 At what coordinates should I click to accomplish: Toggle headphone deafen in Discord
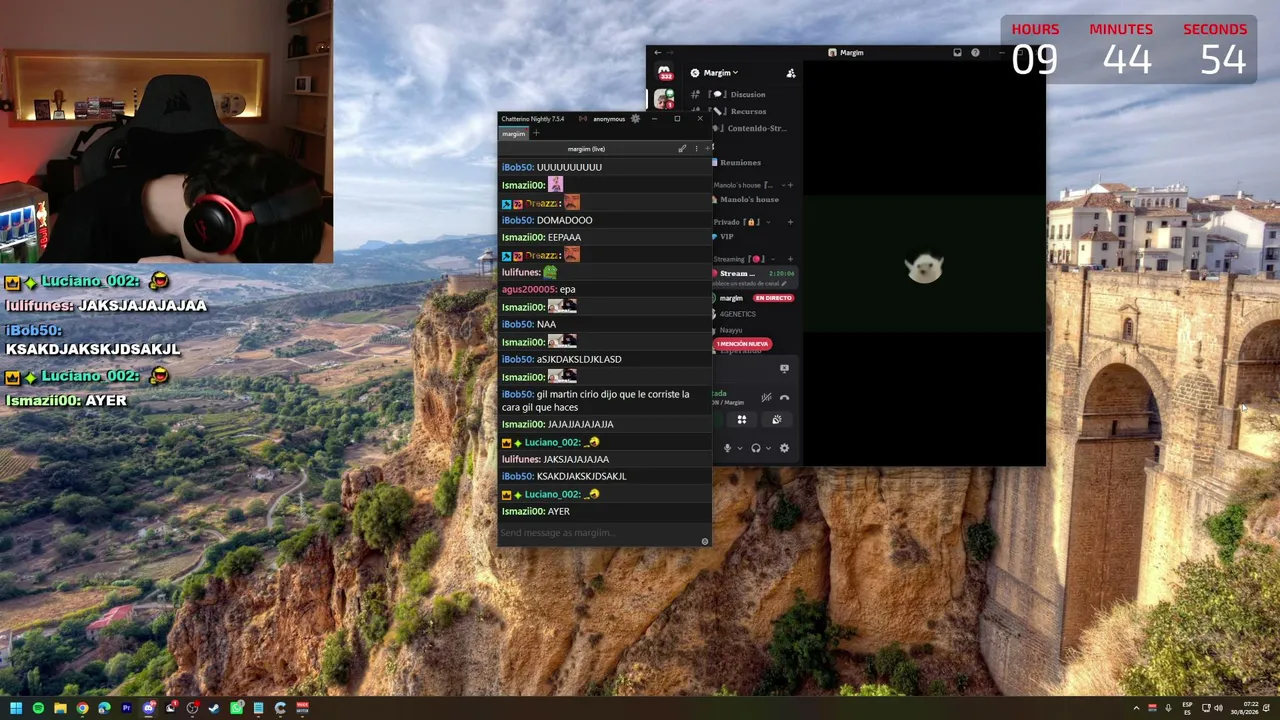[x=755, y=448]
